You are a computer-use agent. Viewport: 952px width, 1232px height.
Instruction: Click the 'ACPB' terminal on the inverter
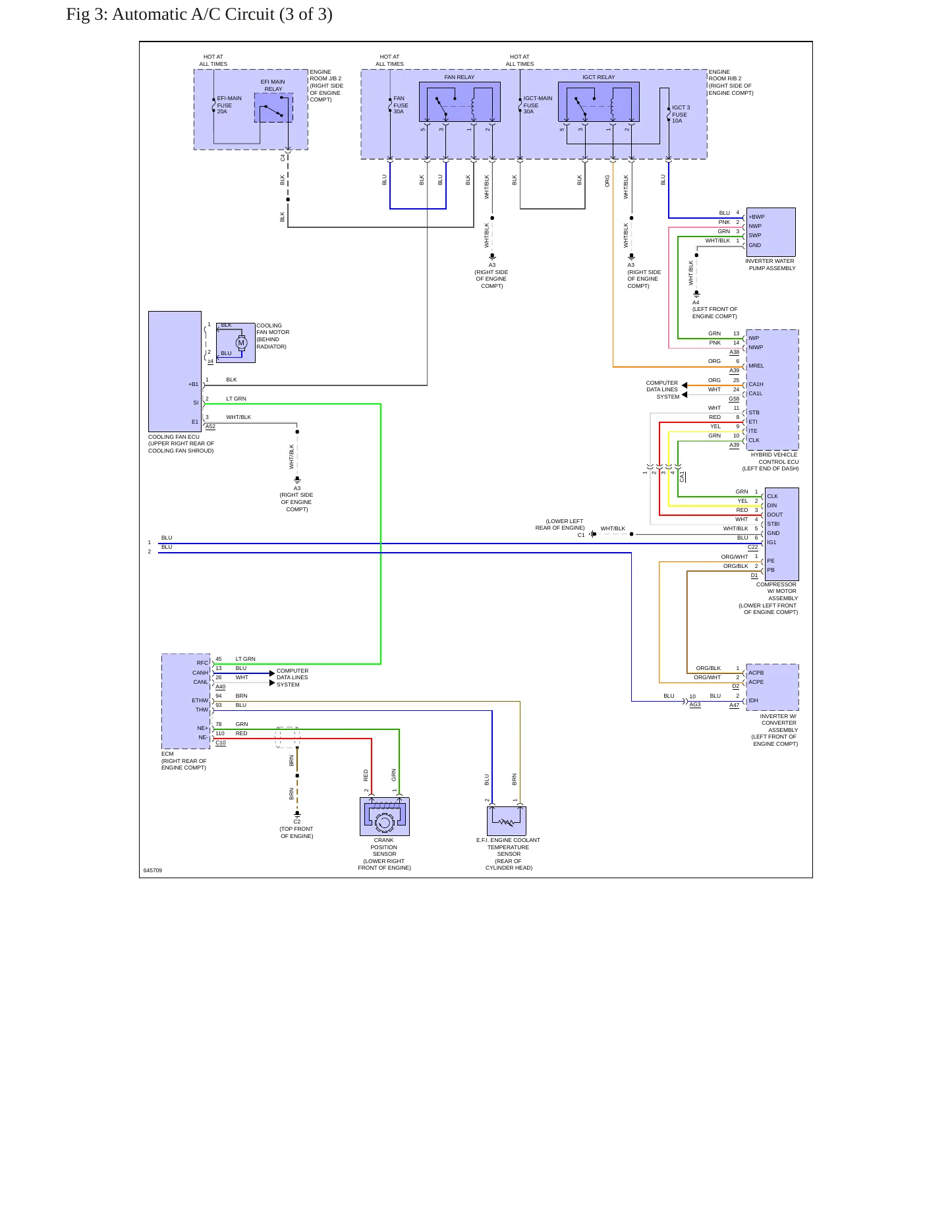tap(756, 673)
